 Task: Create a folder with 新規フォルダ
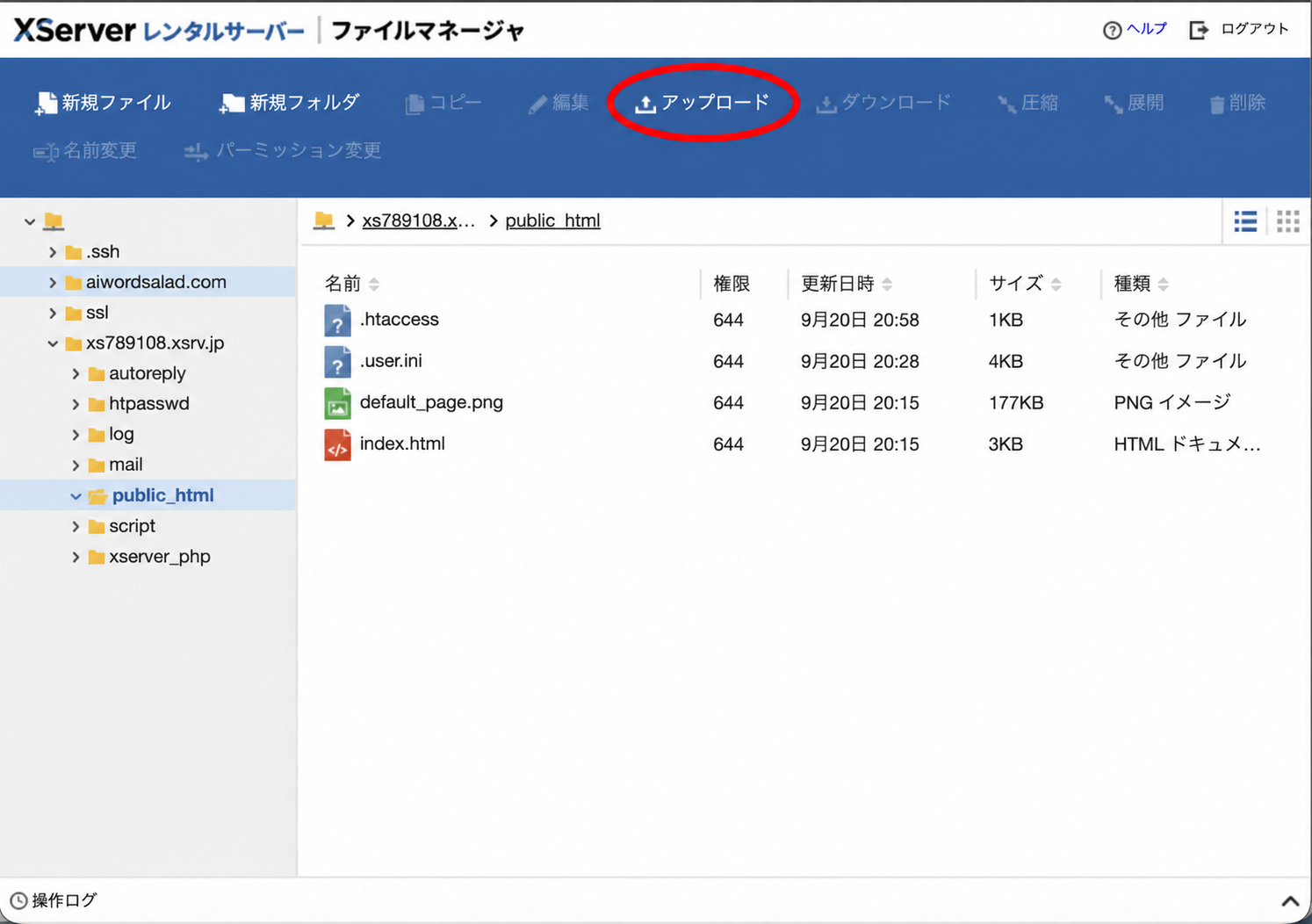point(289,103)
